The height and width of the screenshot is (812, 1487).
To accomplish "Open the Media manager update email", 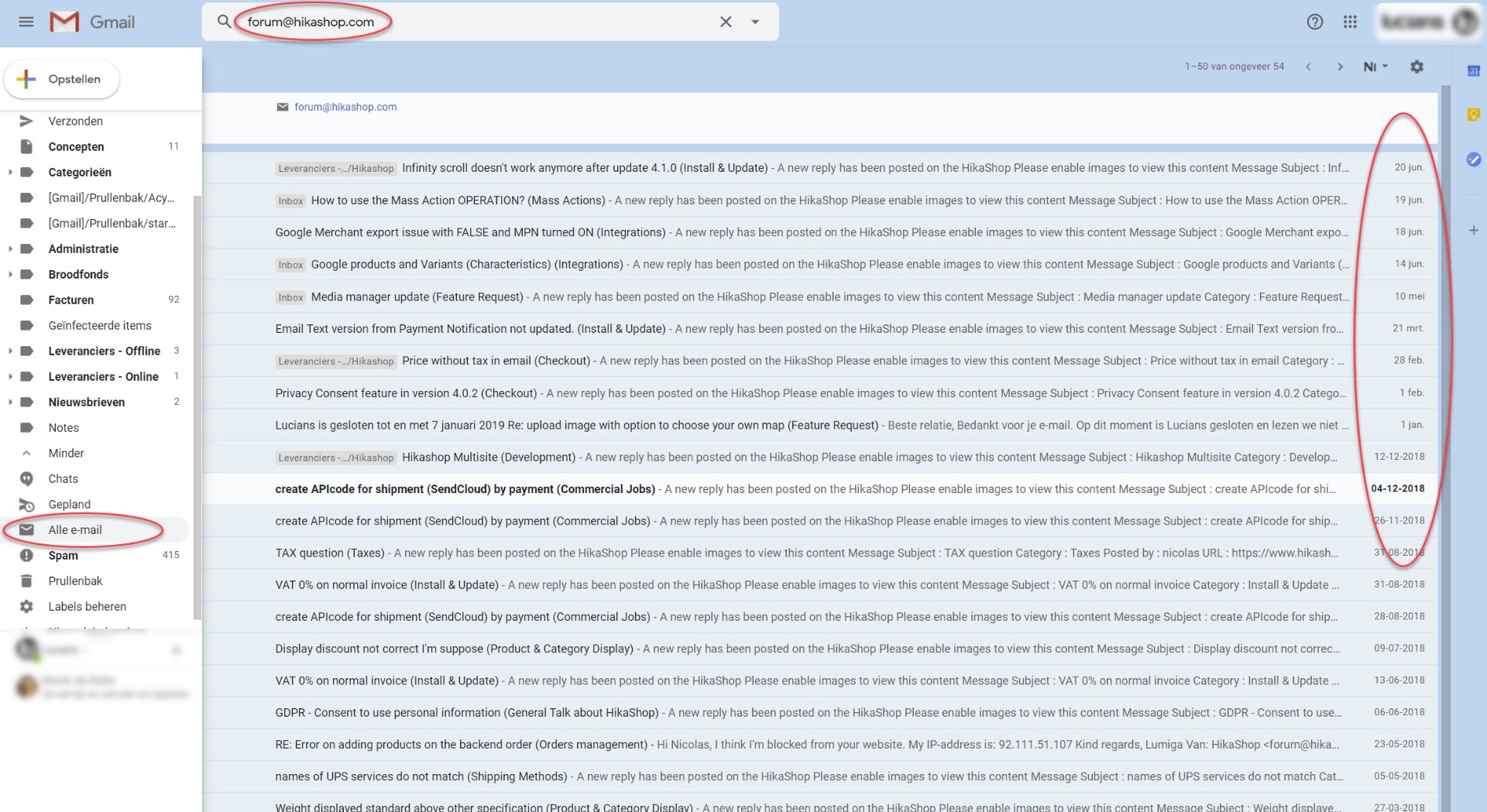I will tap(819, 296).
